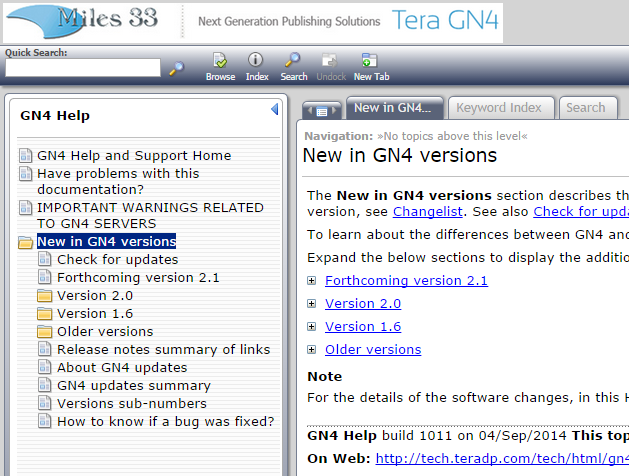Click page icon beside GN4 Help and Support Home
This screenshot has height=476, width=629.
tap(25, 155)
